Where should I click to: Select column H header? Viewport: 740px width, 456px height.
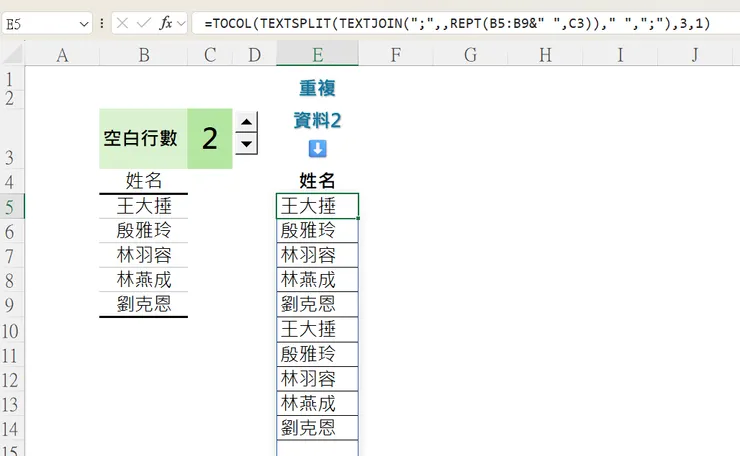(x=545, y=55)
